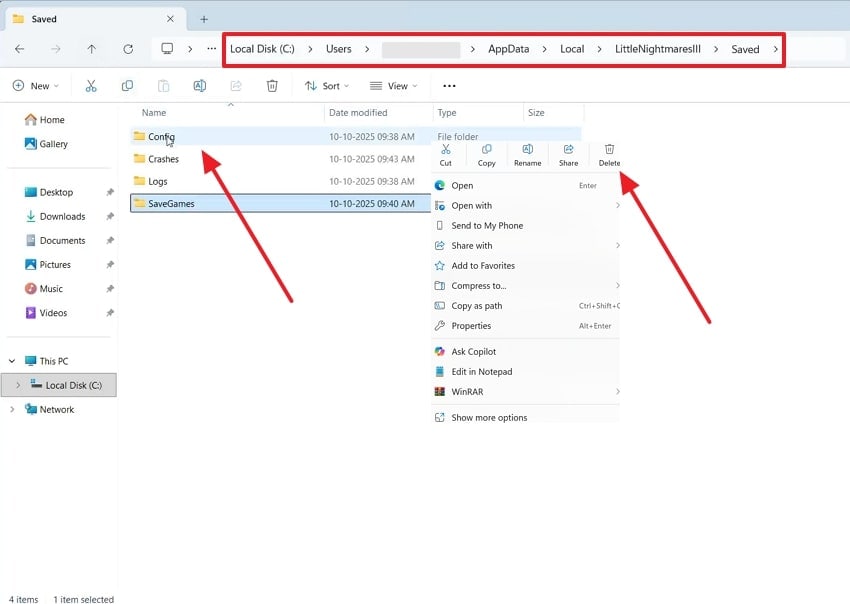Viewport: 850px width, 604px height.
Task: Sort by Date modified column header
Action: (x=358, y=113)
